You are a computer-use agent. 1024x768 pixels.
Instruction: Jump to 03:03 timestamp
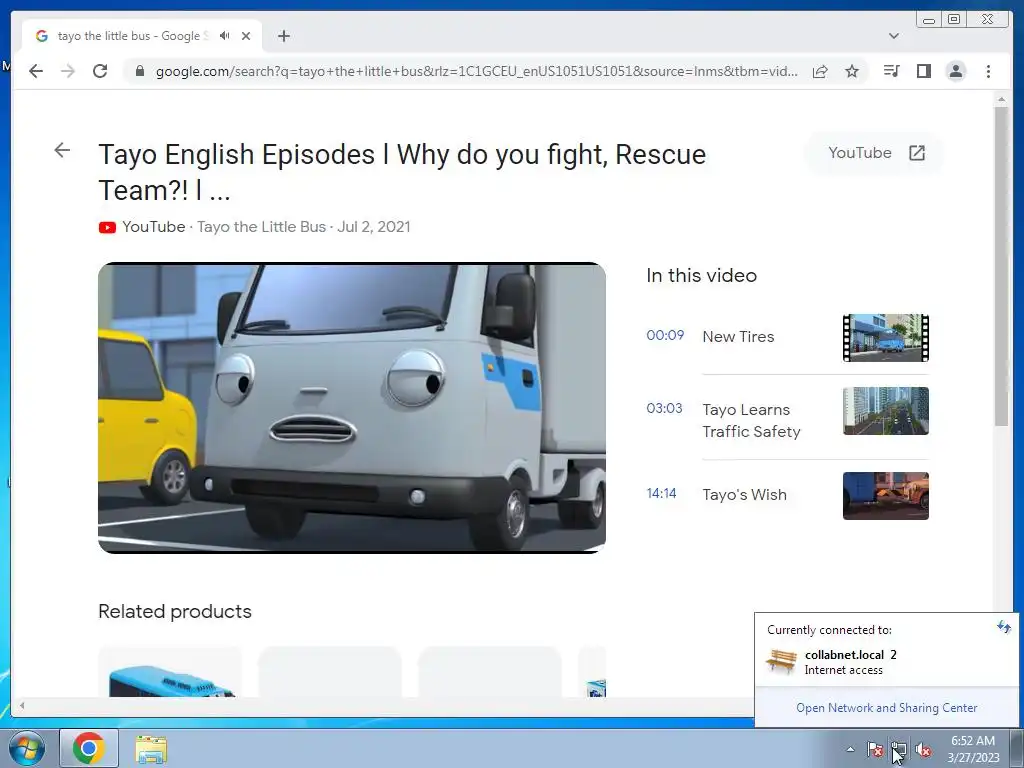tap(664, 408)
